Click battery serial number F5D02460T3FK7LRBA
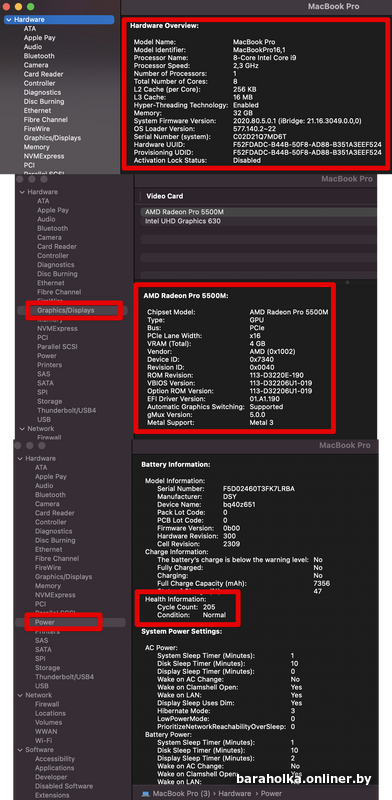Screen dimensions: 392x800 pyautogui.click(x=259, y=489)
